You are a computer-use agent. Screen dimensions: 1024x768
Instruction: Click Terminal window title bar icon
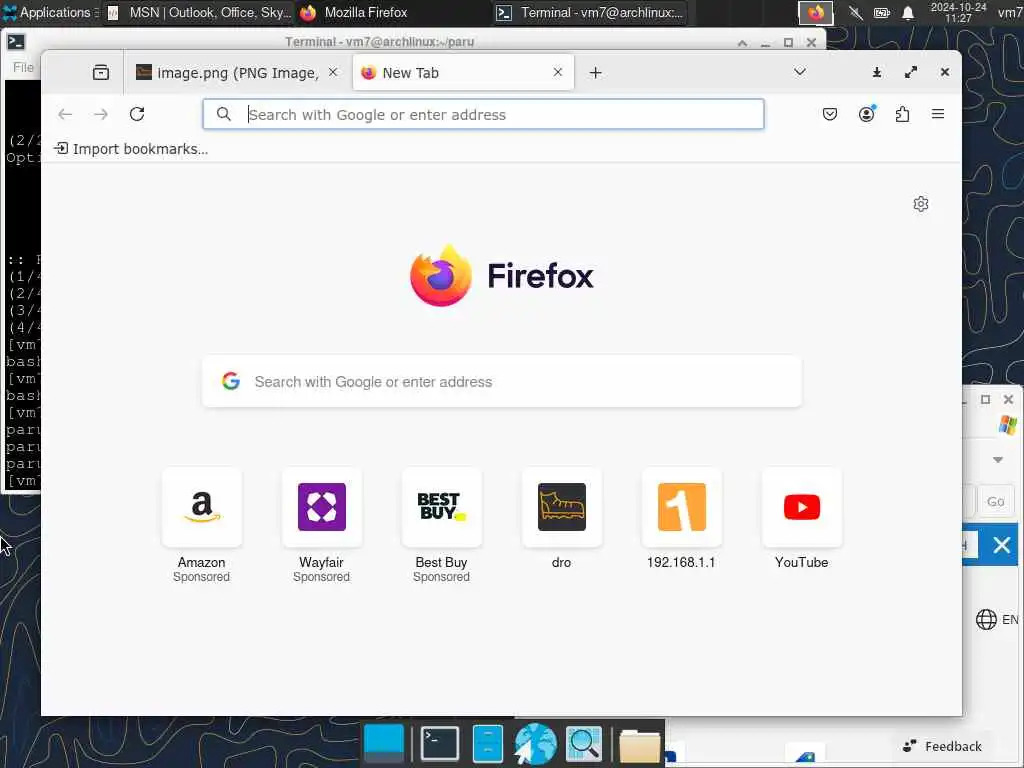pyautogui.click(x=16, y=42)
